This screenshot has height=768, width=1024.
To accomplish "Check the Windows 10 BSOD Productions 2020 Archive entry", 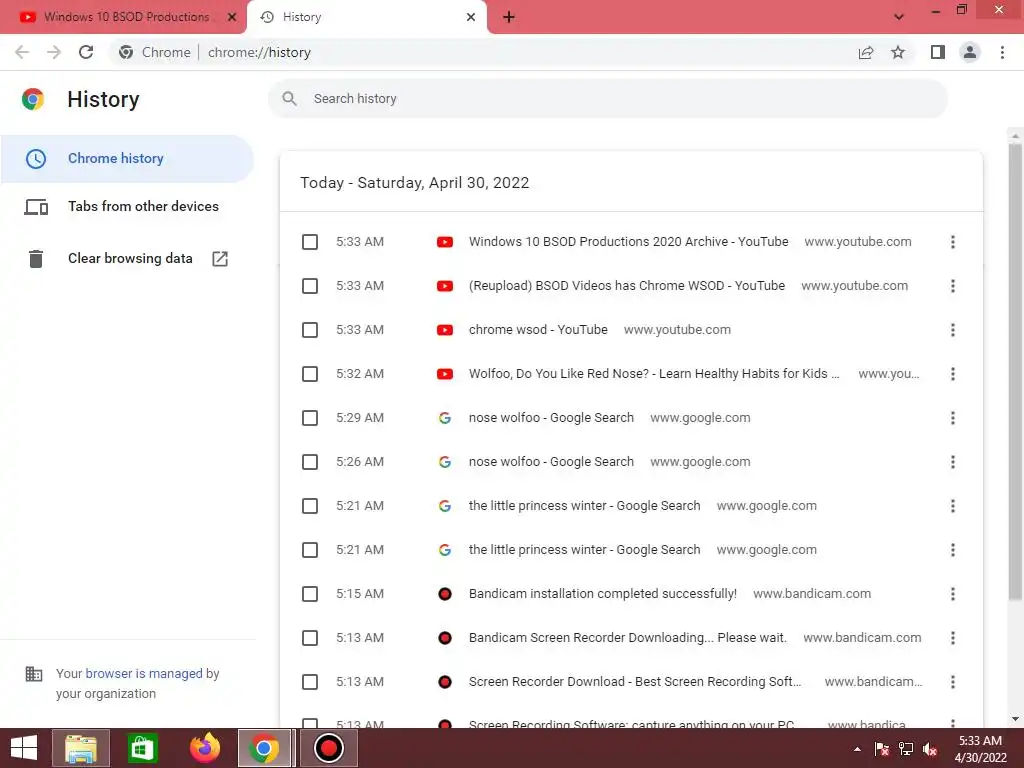I will [310, 242].
